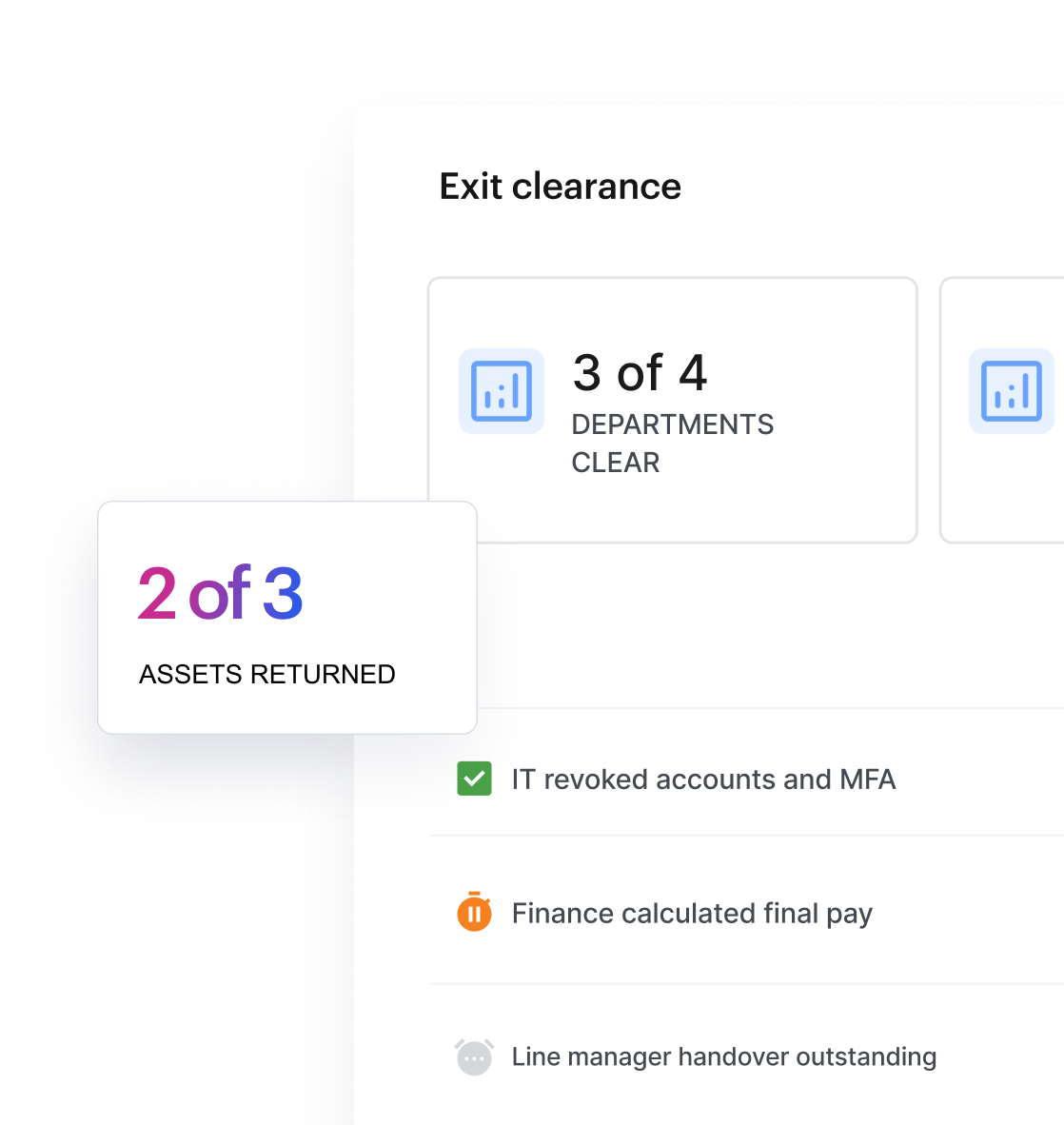Image resolution: width=1064 pixels, height=1125 pixels.
Task: Click orange paused timer icon for Finance
Action: click(x=474, y=912)
